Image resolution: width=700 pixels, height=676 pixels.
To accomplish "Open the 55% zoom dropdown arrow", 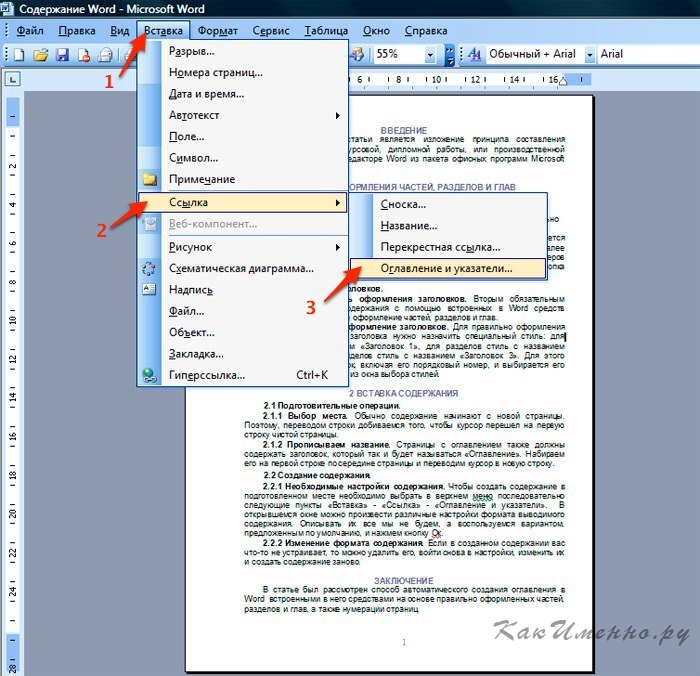I will (430, 54).
